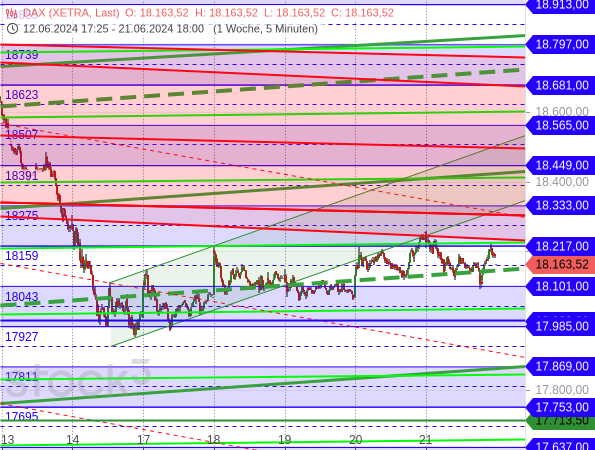
Task: Click the candlestick chart icon beside DAX title
Action: click(11, 13)
